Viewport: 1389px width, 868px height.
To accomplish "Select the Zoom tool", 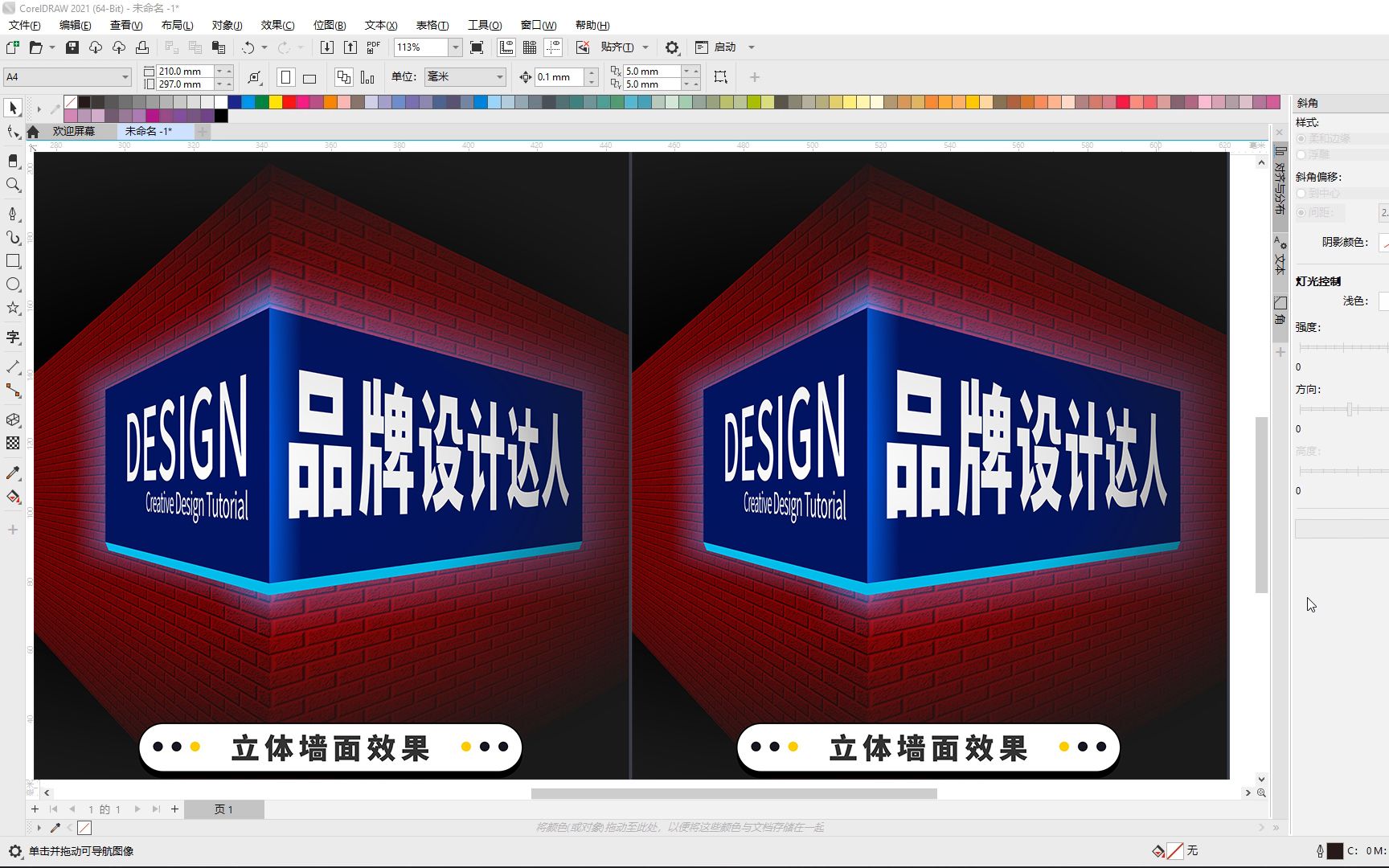I will coord(13,185).
